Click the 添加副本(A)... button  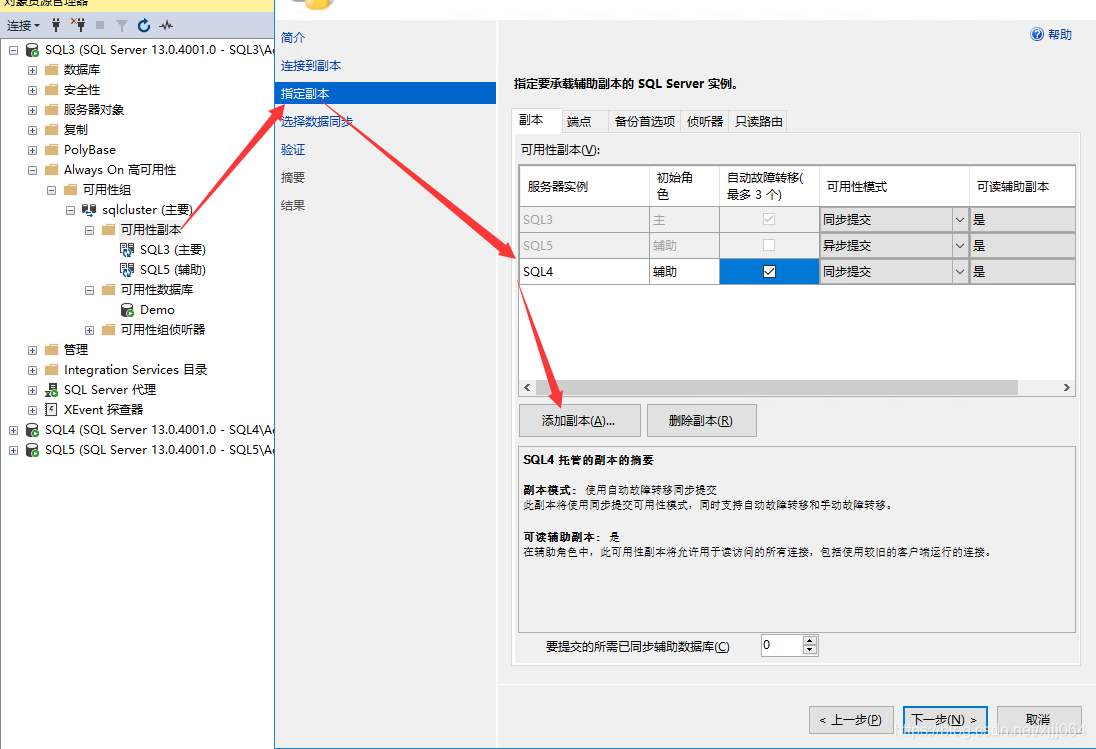point(579,421)
